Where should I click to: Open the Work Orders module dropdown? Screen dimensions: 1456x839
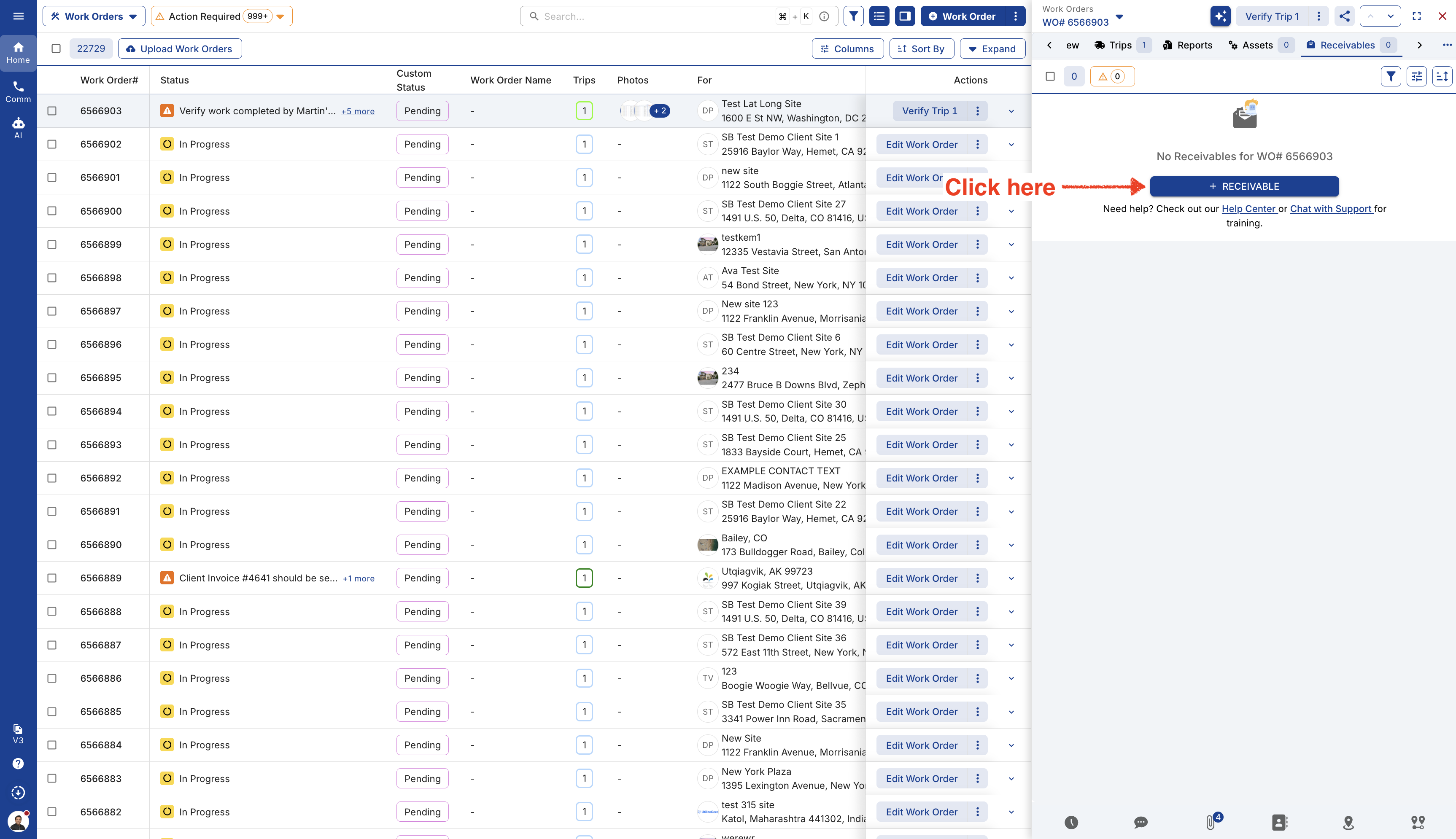tap(94, 16)
